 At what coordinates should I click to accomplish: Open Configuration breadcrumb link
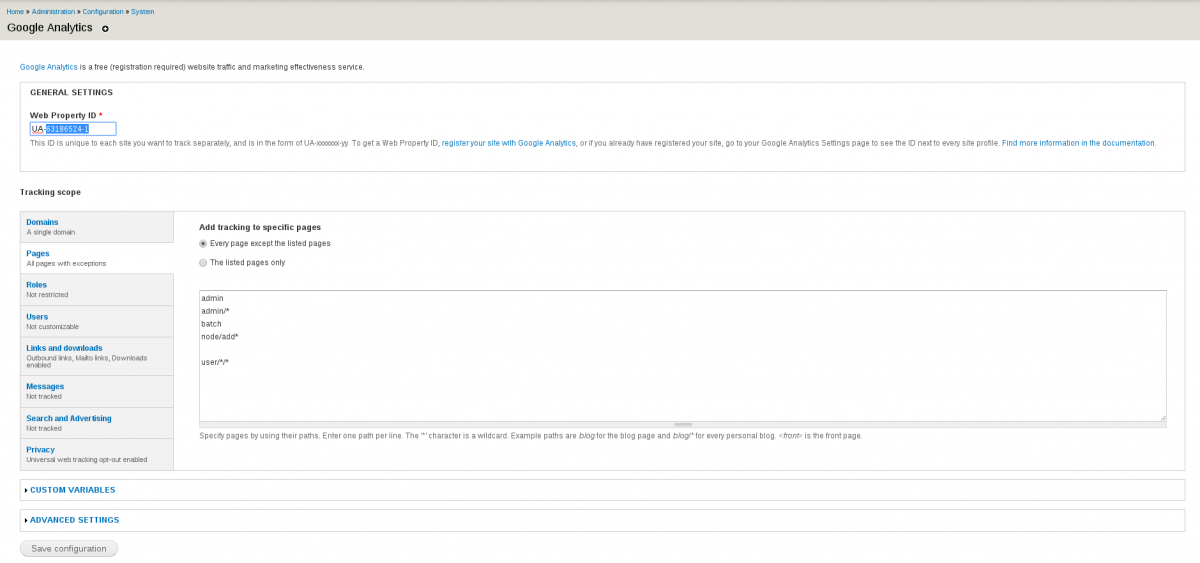coord(103,11)
